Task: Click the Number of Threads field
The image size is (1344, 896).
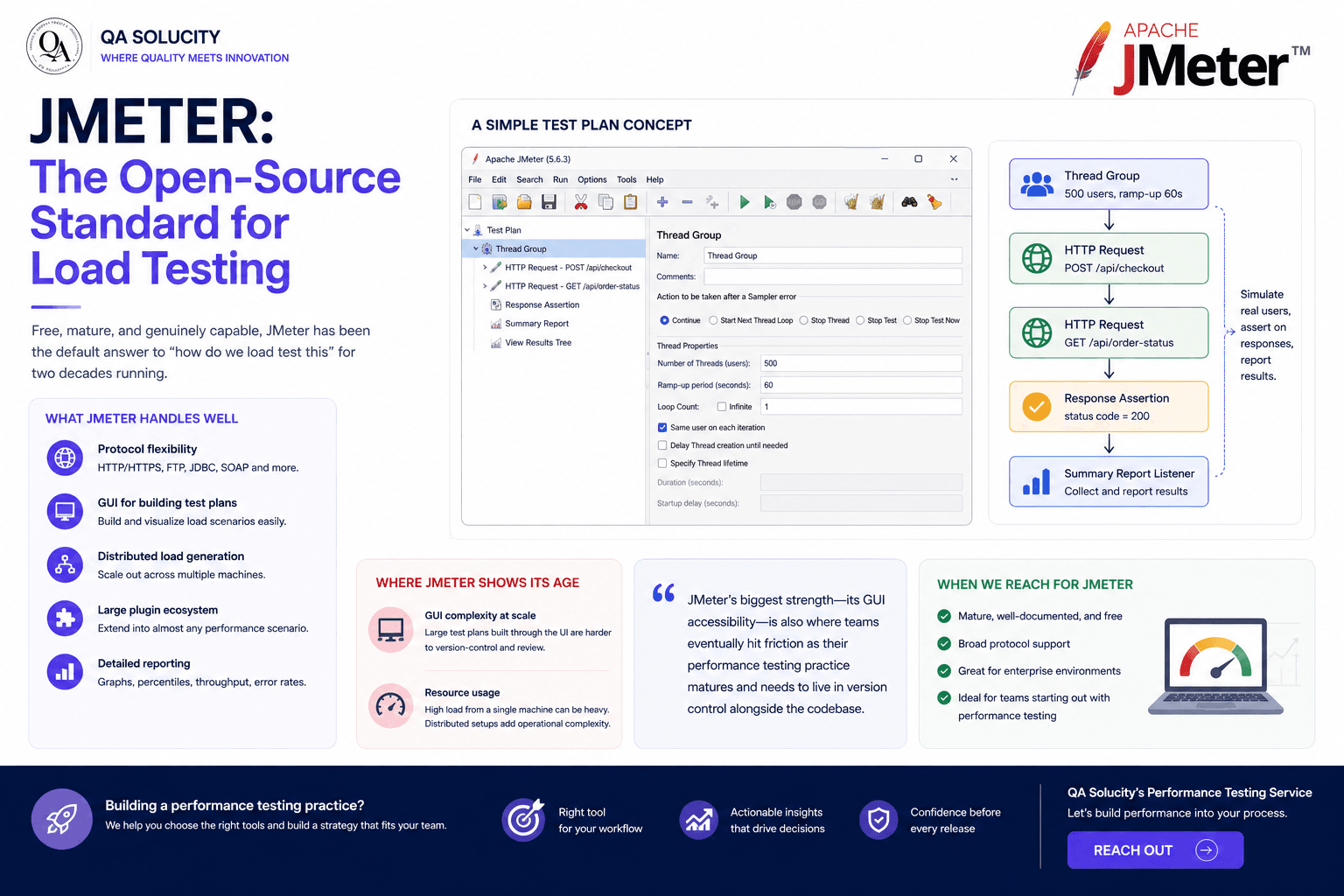Action: (x=861, y=363)
